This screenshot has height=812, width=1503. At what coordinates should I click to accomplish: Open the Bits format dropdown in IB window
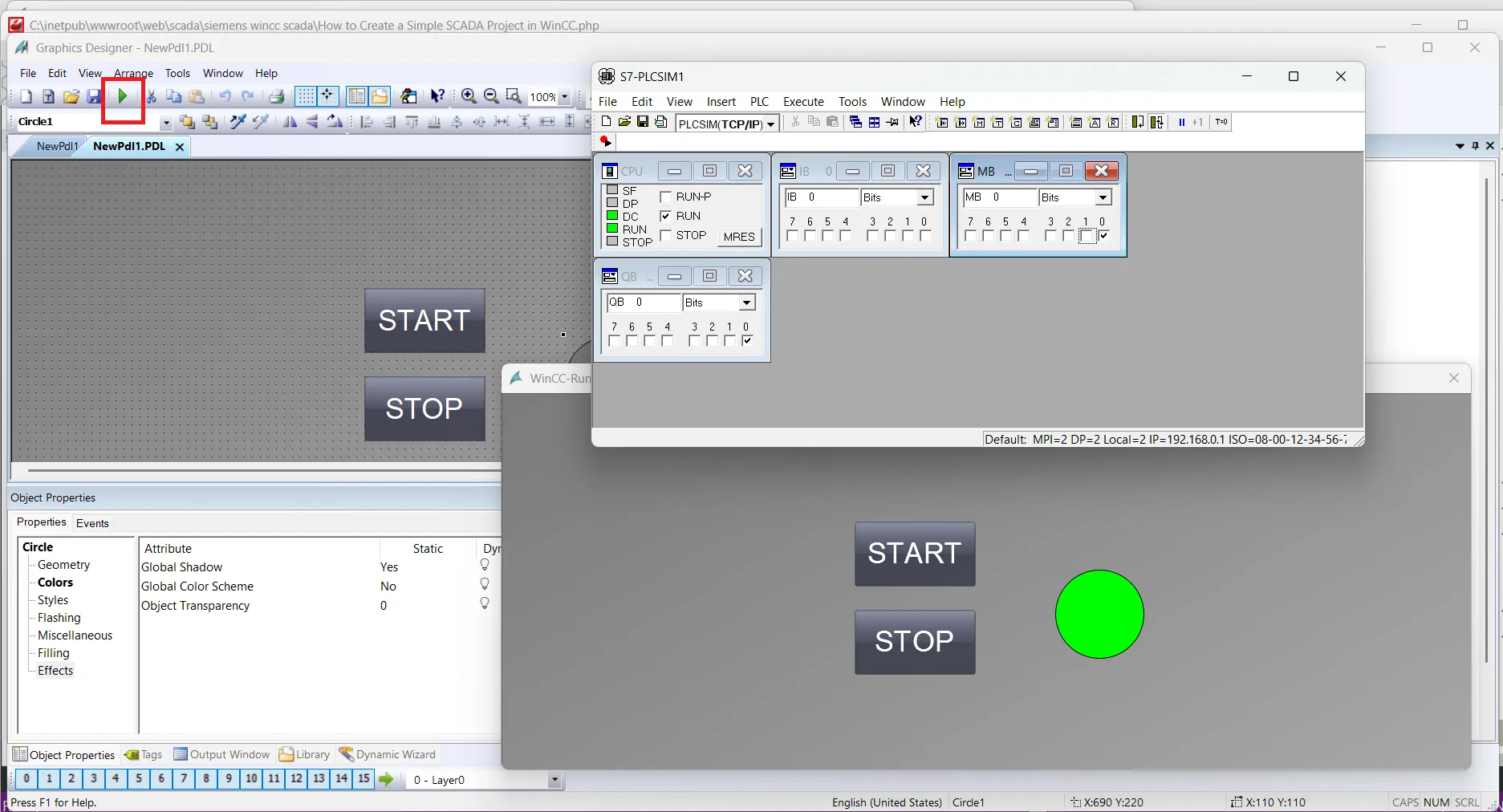tap(924, 197)
